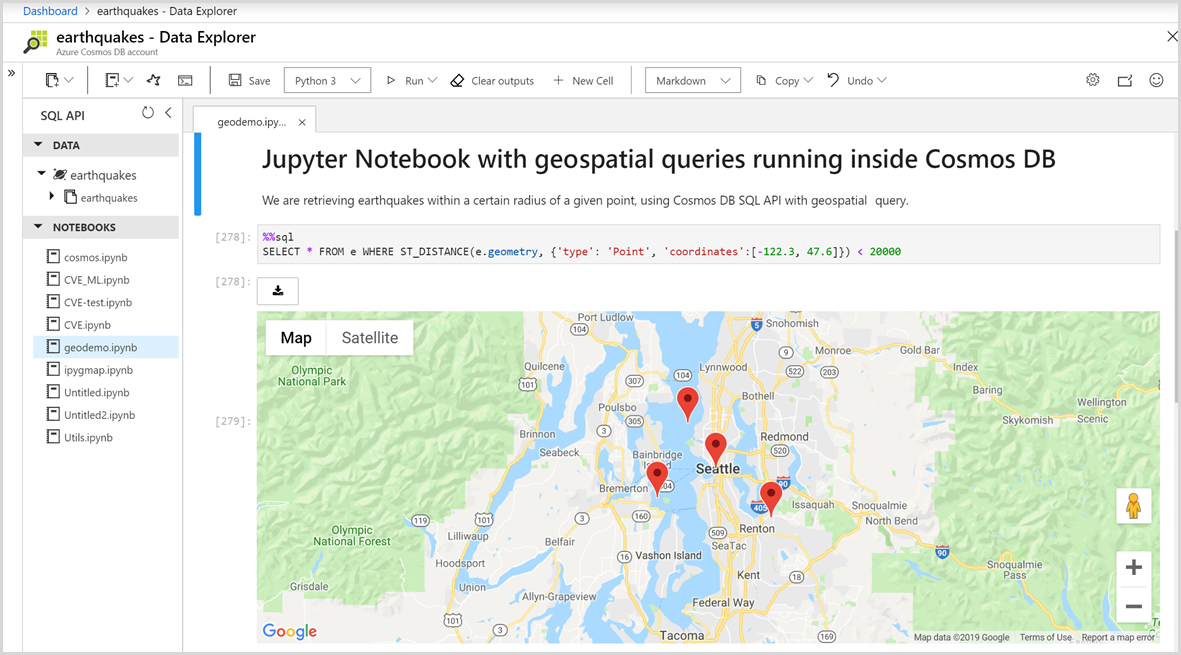This screenshot has width=1181, height=655.
Task: Open the new container dropdown arrow
Action: click(69, 80)
